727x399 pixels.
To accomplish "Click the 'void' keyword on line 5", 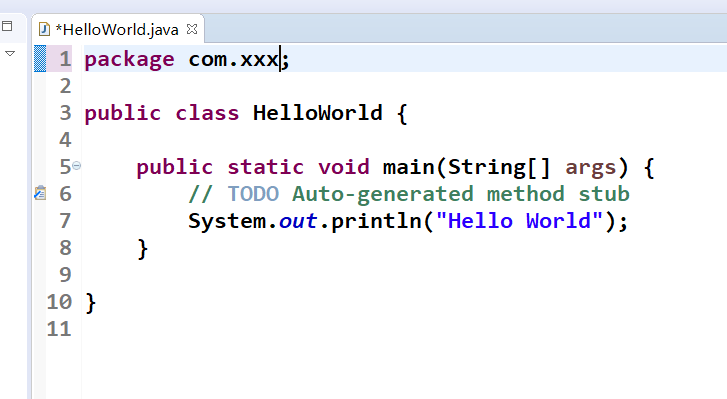I will click(x=344, y=167).
